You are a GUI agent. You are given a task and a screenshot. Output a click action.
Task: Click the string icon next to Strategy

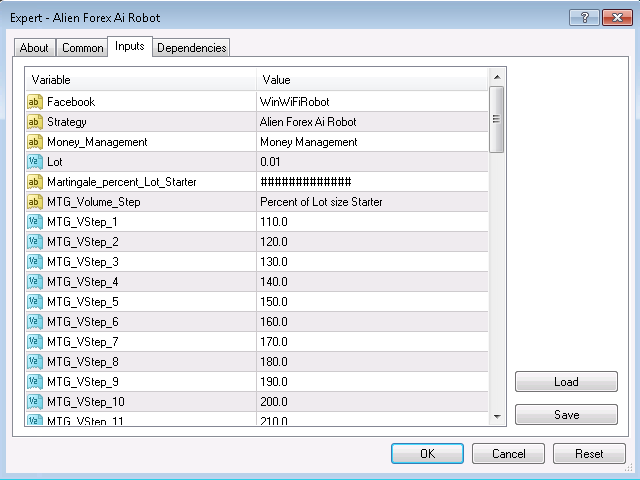(35, 122)
